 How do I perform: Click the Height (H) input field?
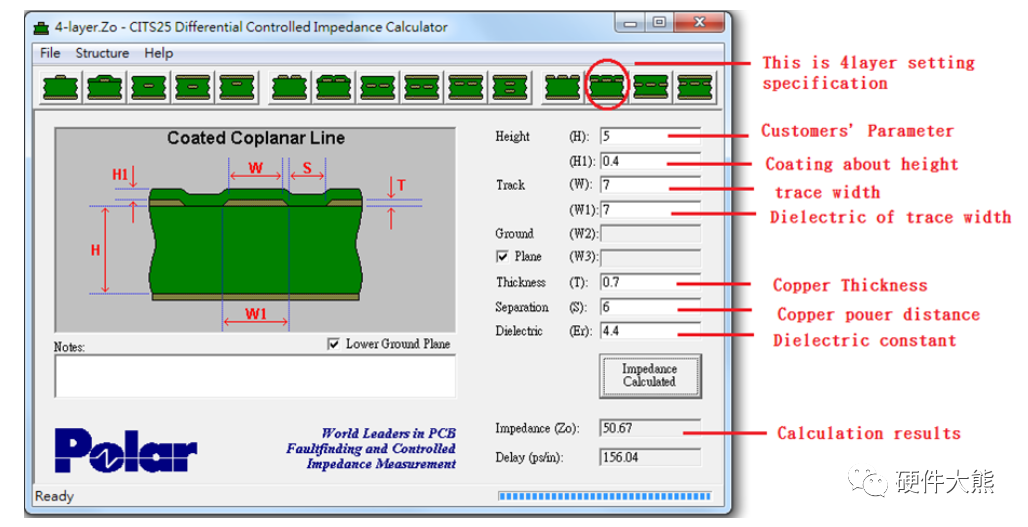(x=649, y=136)
